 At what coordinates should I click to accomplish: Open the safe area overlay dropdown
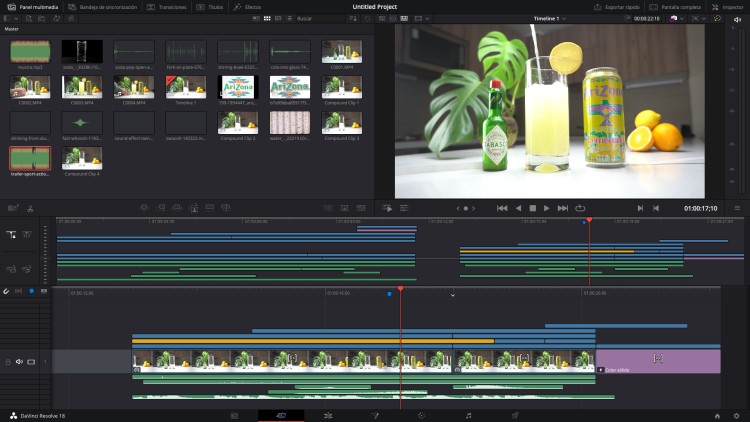tap(421, 18)
